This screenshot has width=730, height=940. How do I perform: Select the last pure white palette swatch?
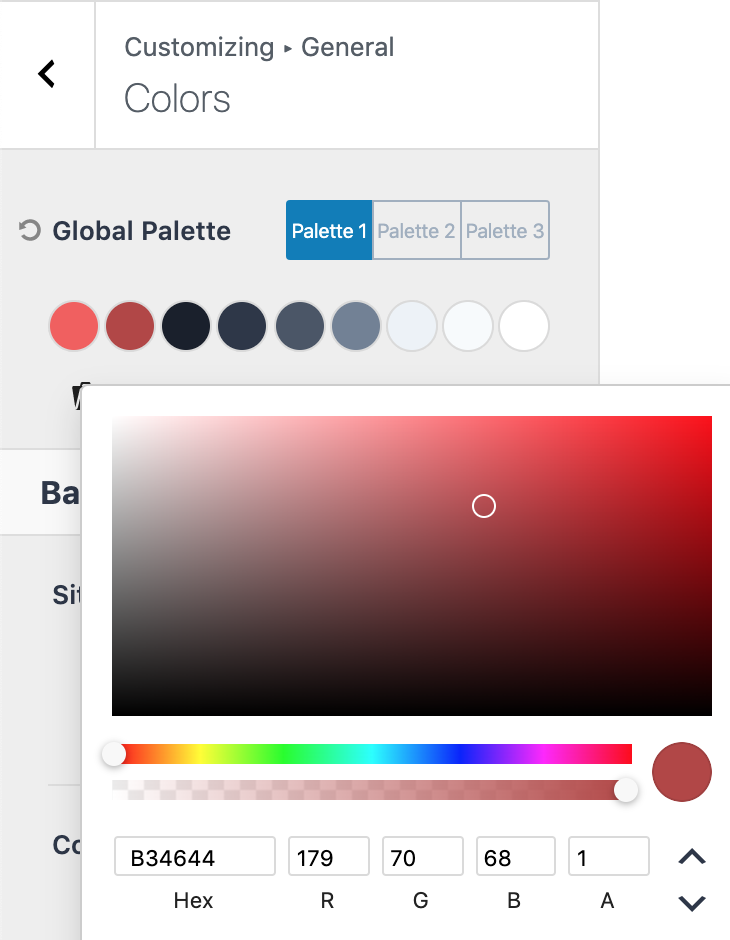524,327
